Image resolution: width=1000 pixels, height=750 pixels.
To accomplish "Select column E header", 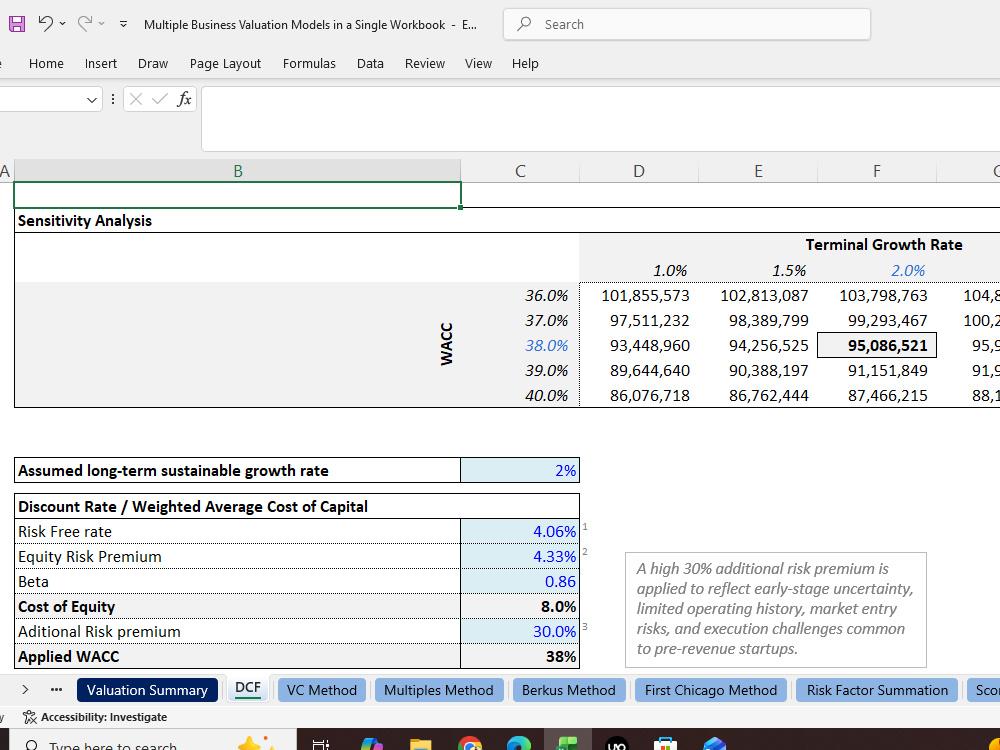I will (758, 171).
